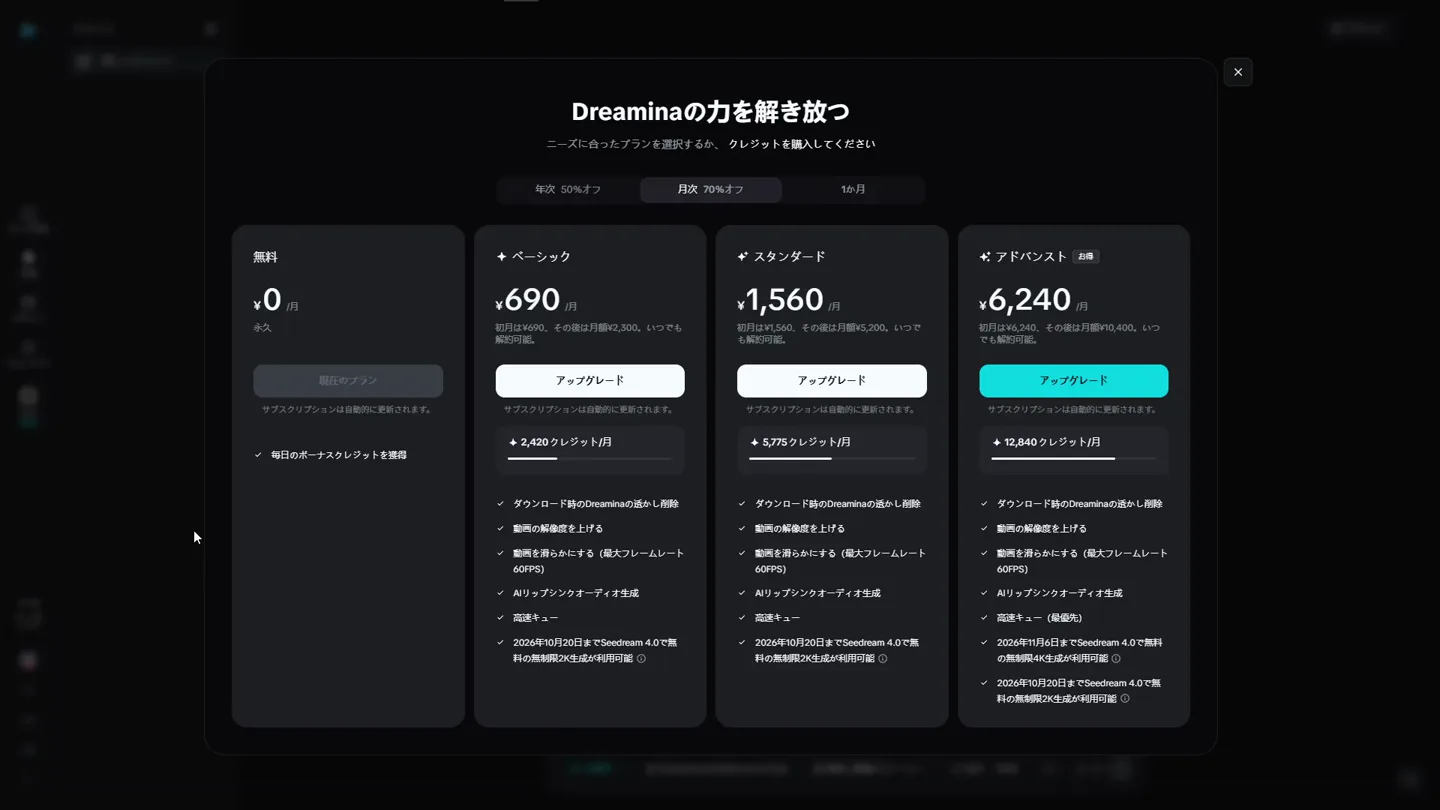Click checkmark beside 毎日のボーナスクレジットを獲得
Viewport: 1440px width, 810px height.
point(258,455)
